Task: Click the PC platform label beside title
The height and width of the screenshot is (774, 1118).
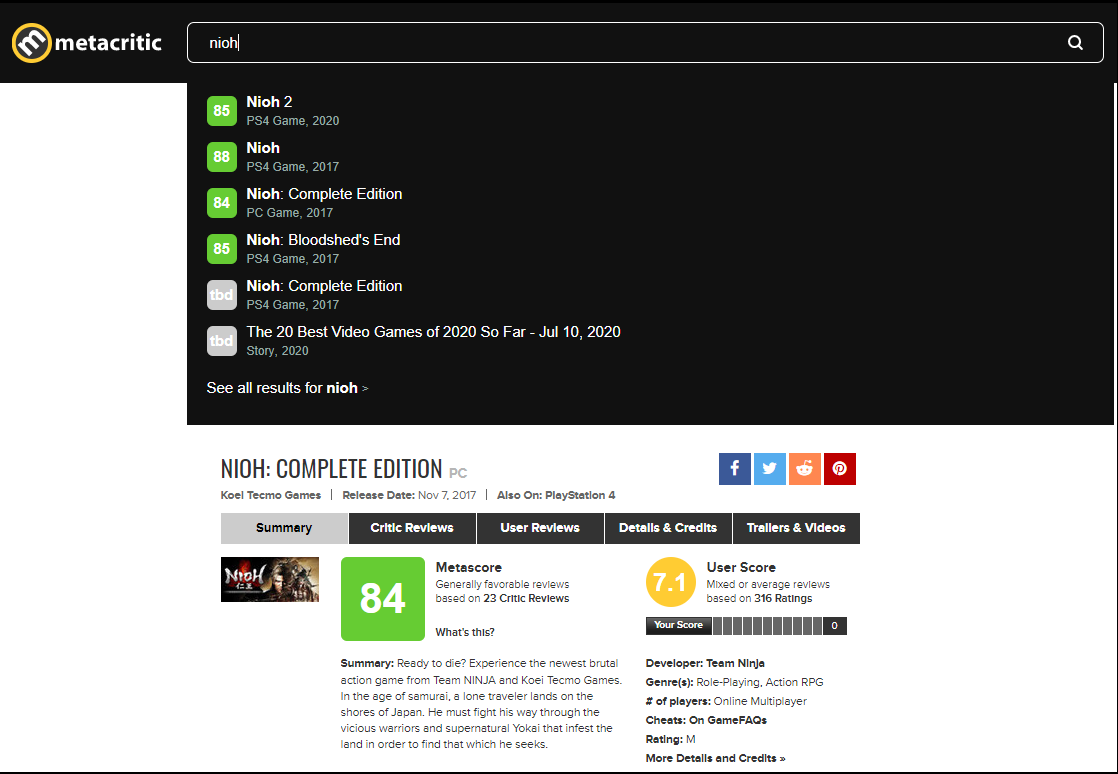Action: (x=458, y=473)
